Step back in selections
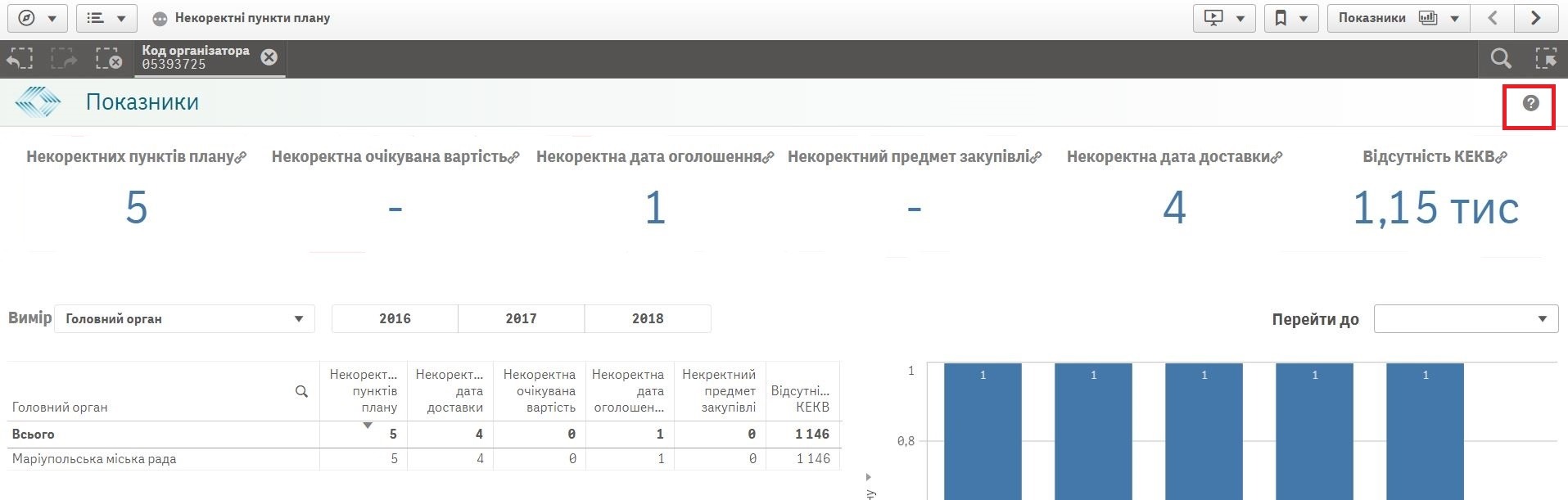This screenshot has height=500, width=1568. pos(20,58)
